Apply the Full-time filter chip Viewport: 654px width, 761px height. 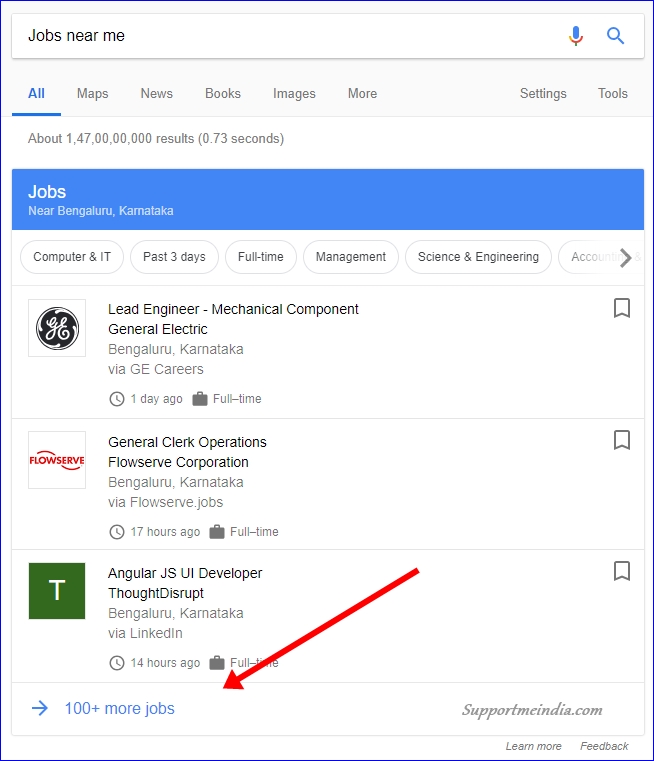pyautogui.click(x=261, y=257)
